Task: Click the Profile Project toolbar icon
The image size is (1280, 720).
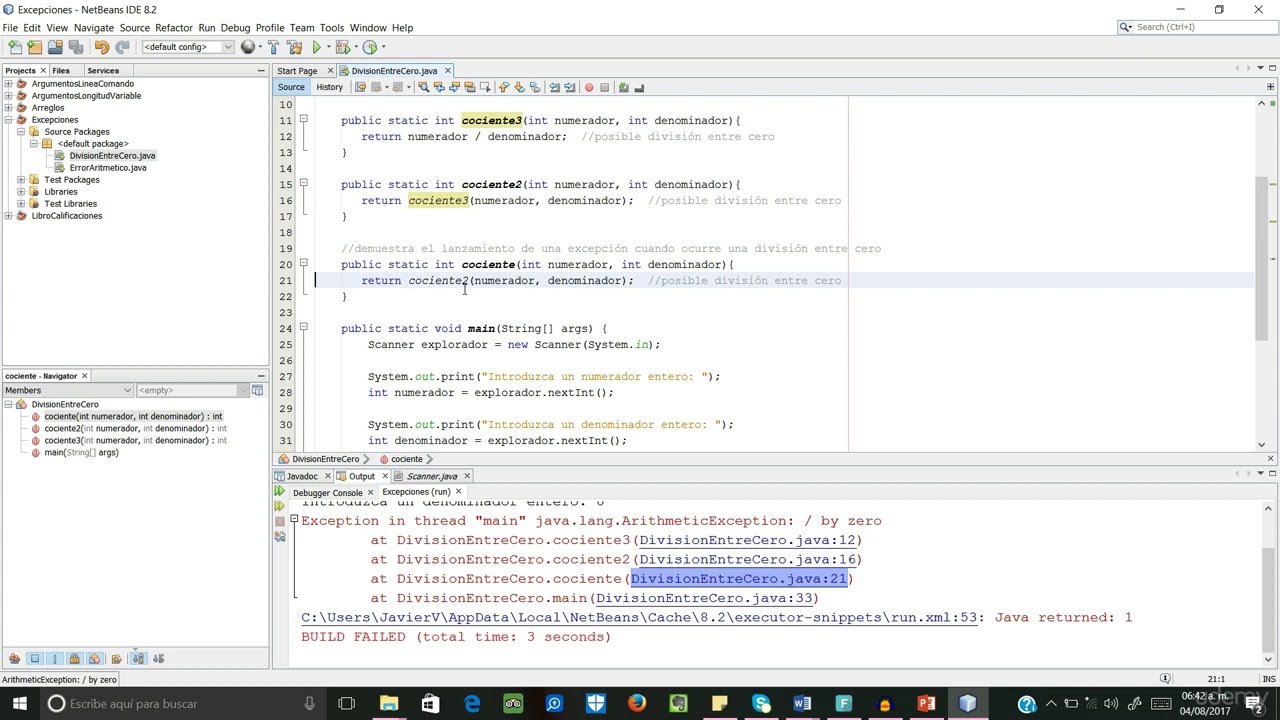Action: click(370, 47)
